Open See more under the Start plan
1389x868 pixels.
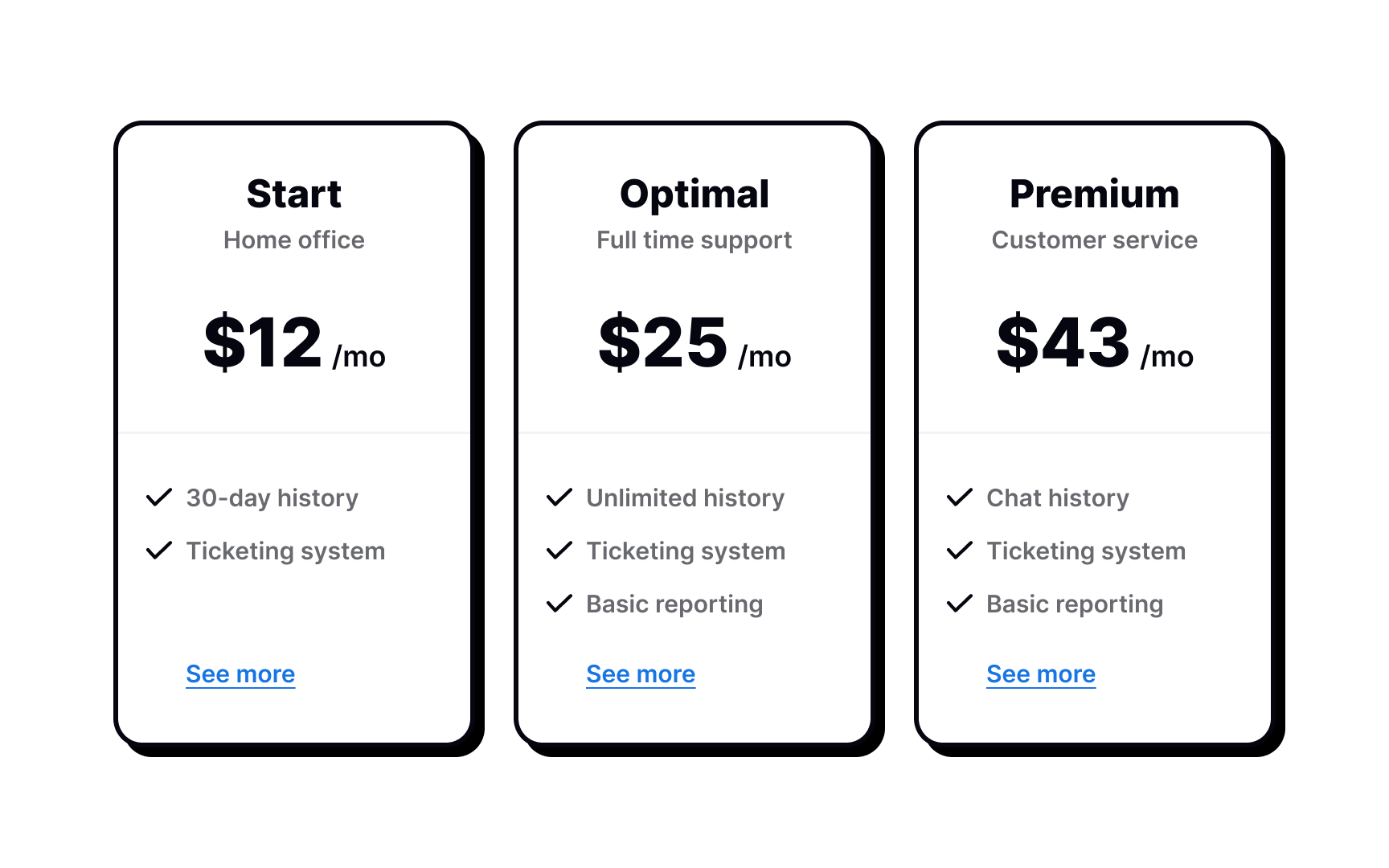(x=240, y=674)
